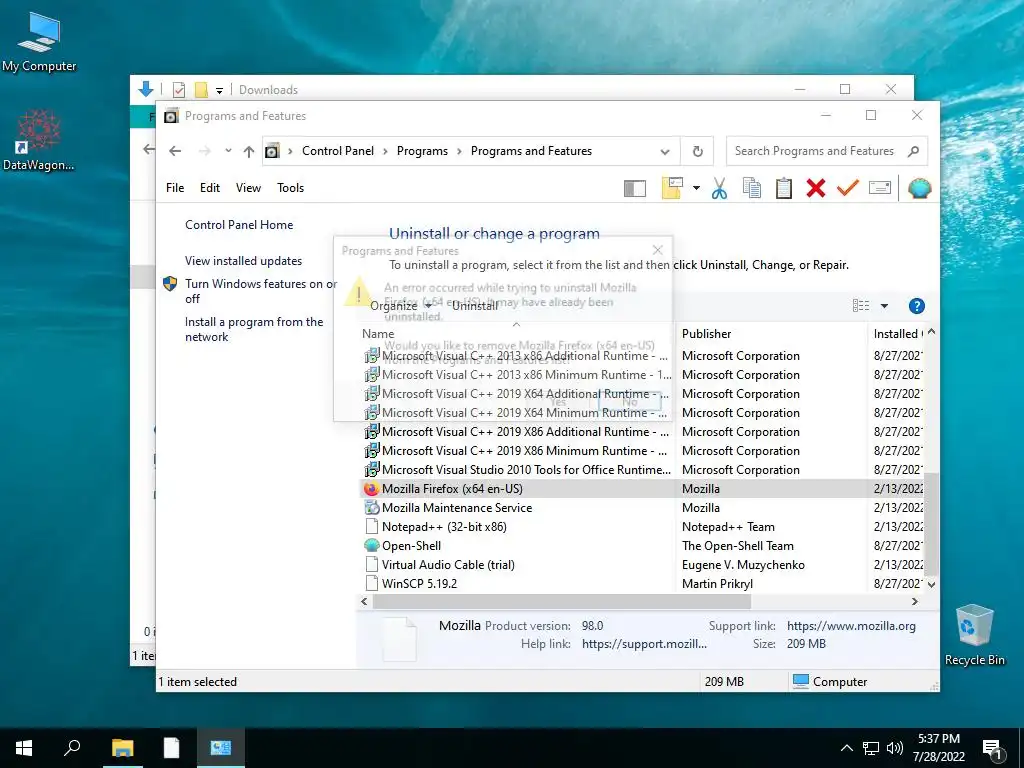Click the Email envelope toolbar icon

(x=880, y=188)
